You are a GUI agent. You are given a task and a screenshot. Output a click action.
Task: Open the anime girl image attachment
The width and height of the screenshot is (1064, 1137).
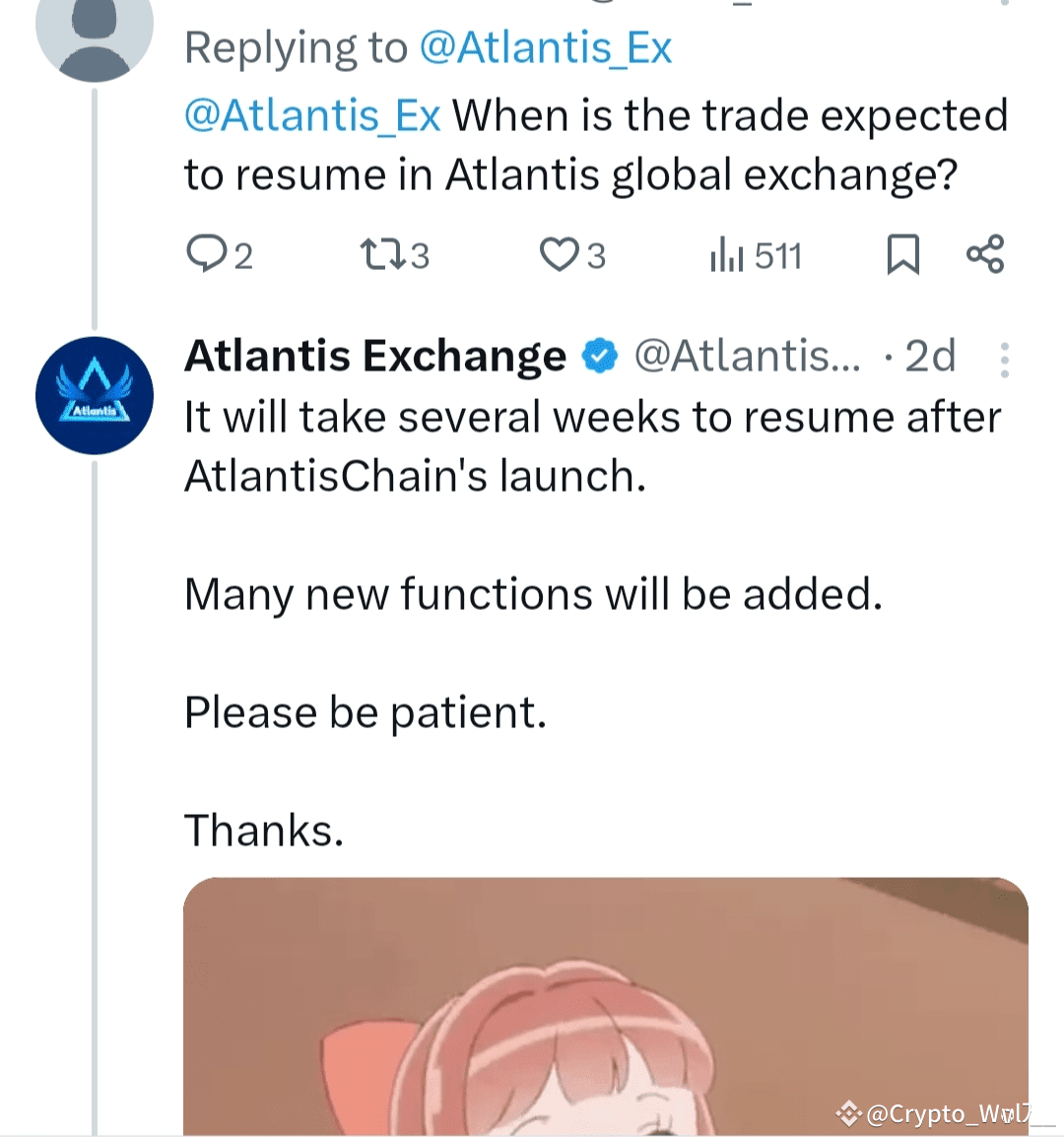click(605, 1005)
